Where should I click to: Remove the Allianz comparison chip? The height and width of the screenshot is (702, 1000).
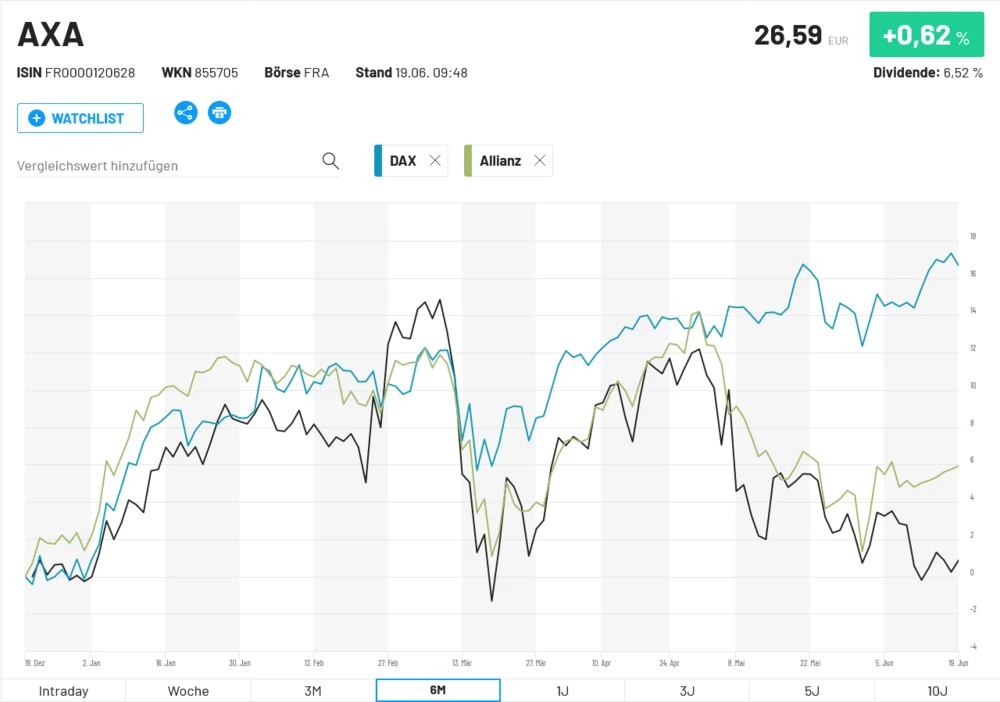click(540, 161)
